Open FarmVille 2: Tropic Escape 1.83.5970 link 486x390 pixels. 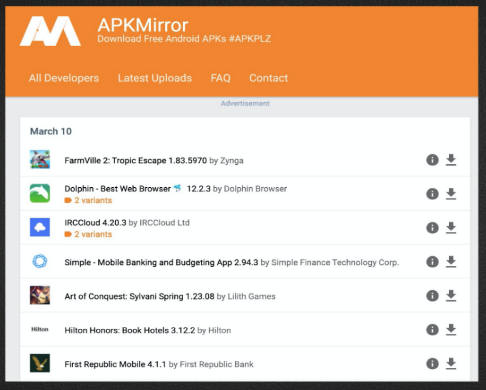[136, 160]
